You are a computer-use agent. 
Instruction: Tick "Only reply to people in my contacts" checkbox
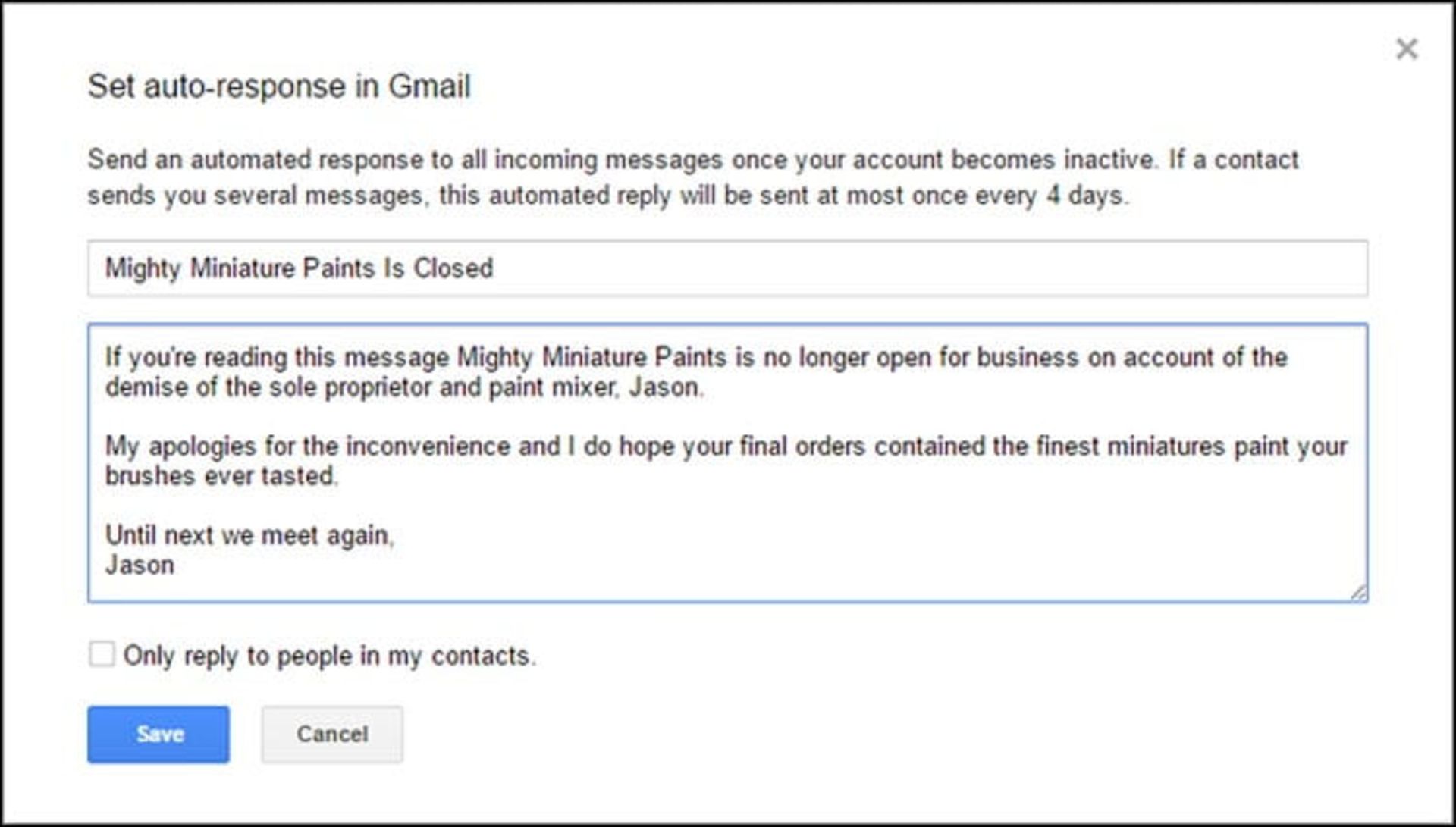click(102, 654)
